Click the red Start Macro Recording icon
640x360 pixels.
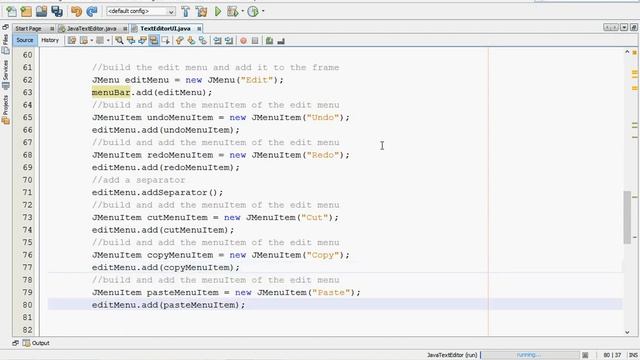click(x=243, y=40)
